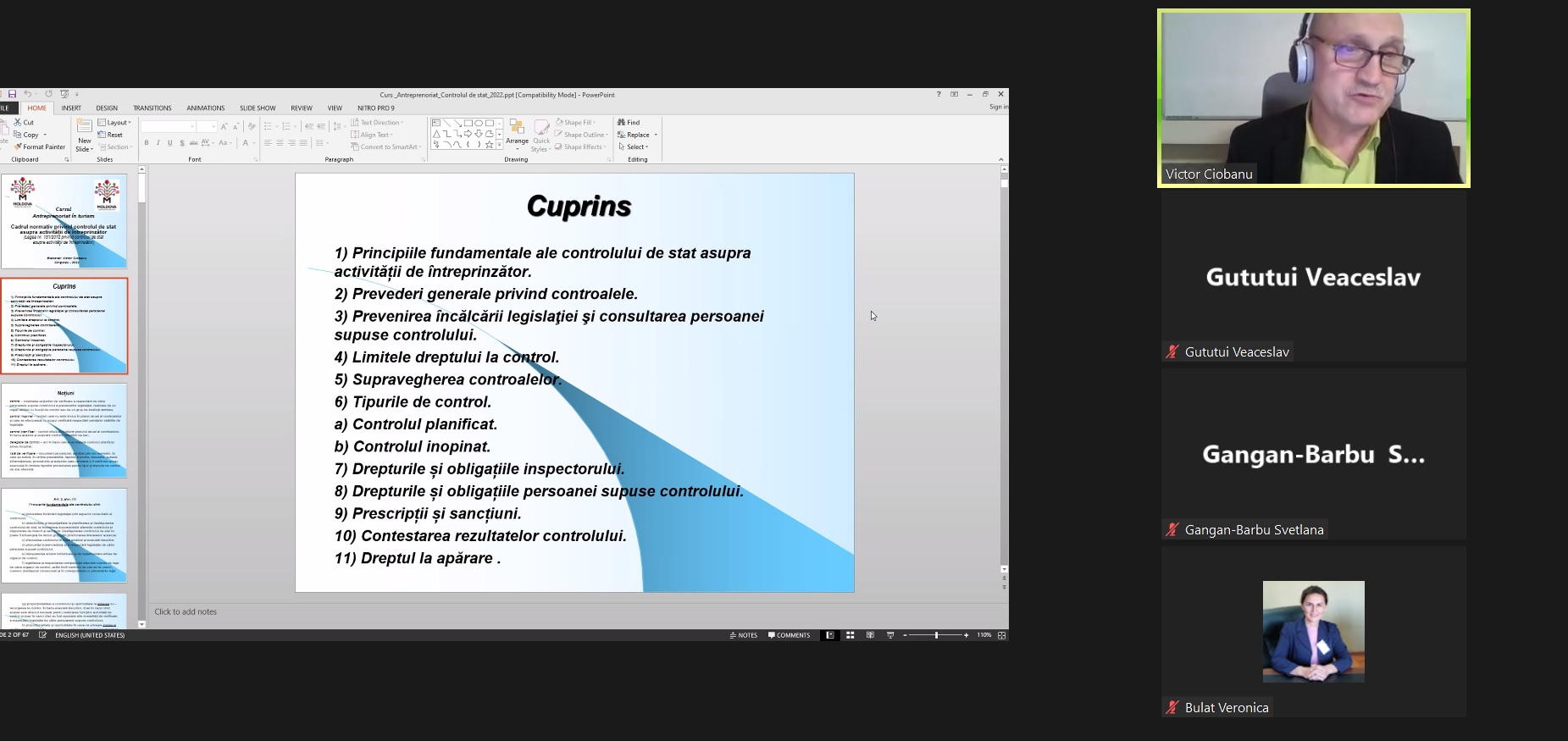The width and height of the screenshot is (1568, 741).
Task: Open PowerPoint Help question mark
Action: (939, 94)
